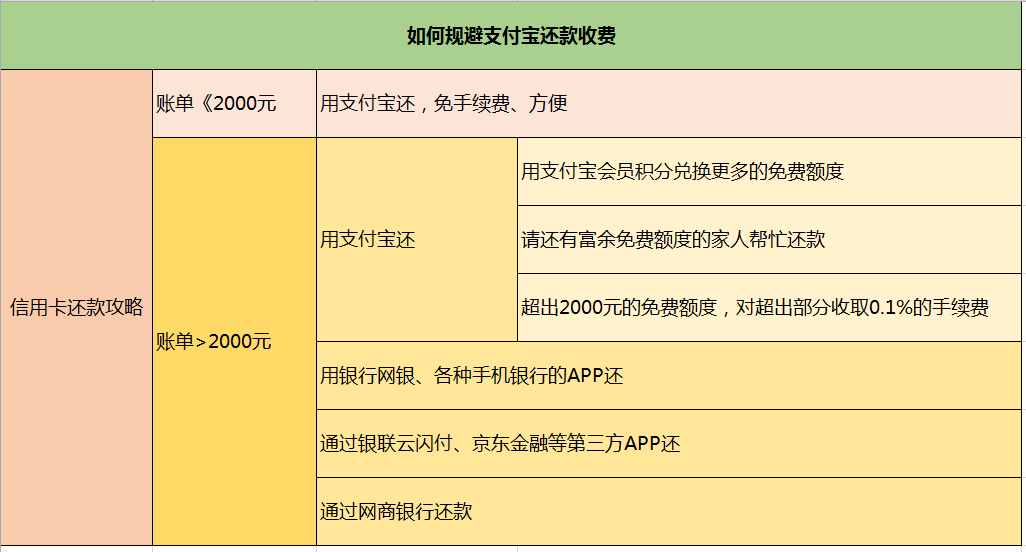1026x552 pixels.
Task: Click the 用支付宝还，免手续费、方便 cell
Action: (x=669, y=103)
